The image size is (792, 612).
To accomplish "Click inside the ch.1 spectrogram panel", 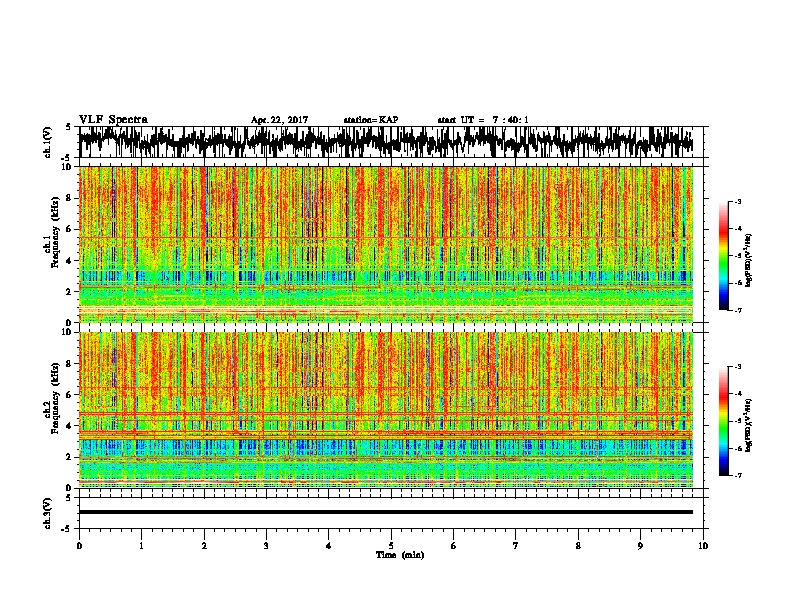I will tap(386, 244).
